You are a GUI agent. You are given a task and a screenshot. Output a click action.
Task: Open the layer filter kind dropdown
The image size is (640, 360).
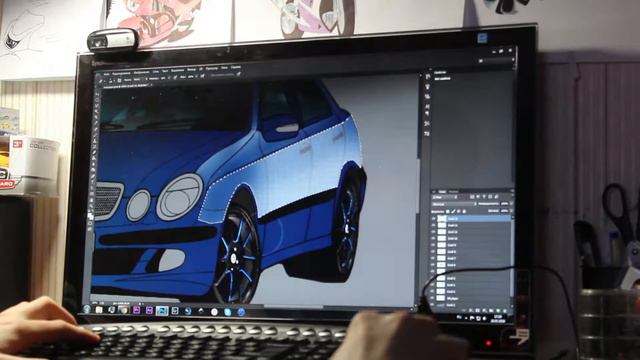pos(444,197)
